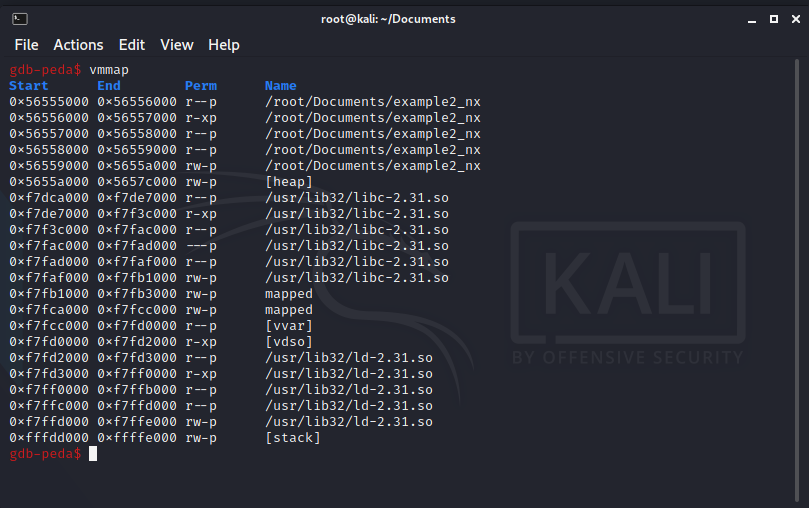Click the top gdb-peda$ prompt
The height and width of the screenshot is (508, 809).
point(45,70)
